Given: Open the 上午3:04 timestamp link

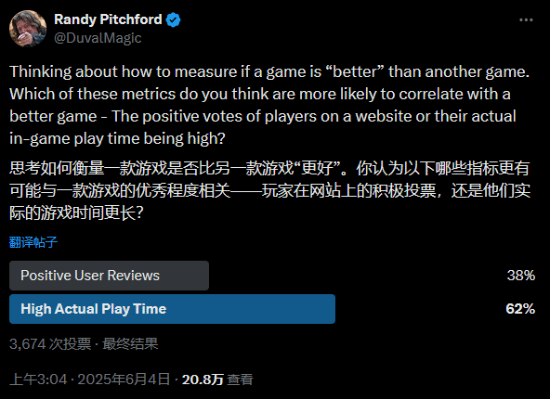Looking at the screenshot, I should (38, 379).
